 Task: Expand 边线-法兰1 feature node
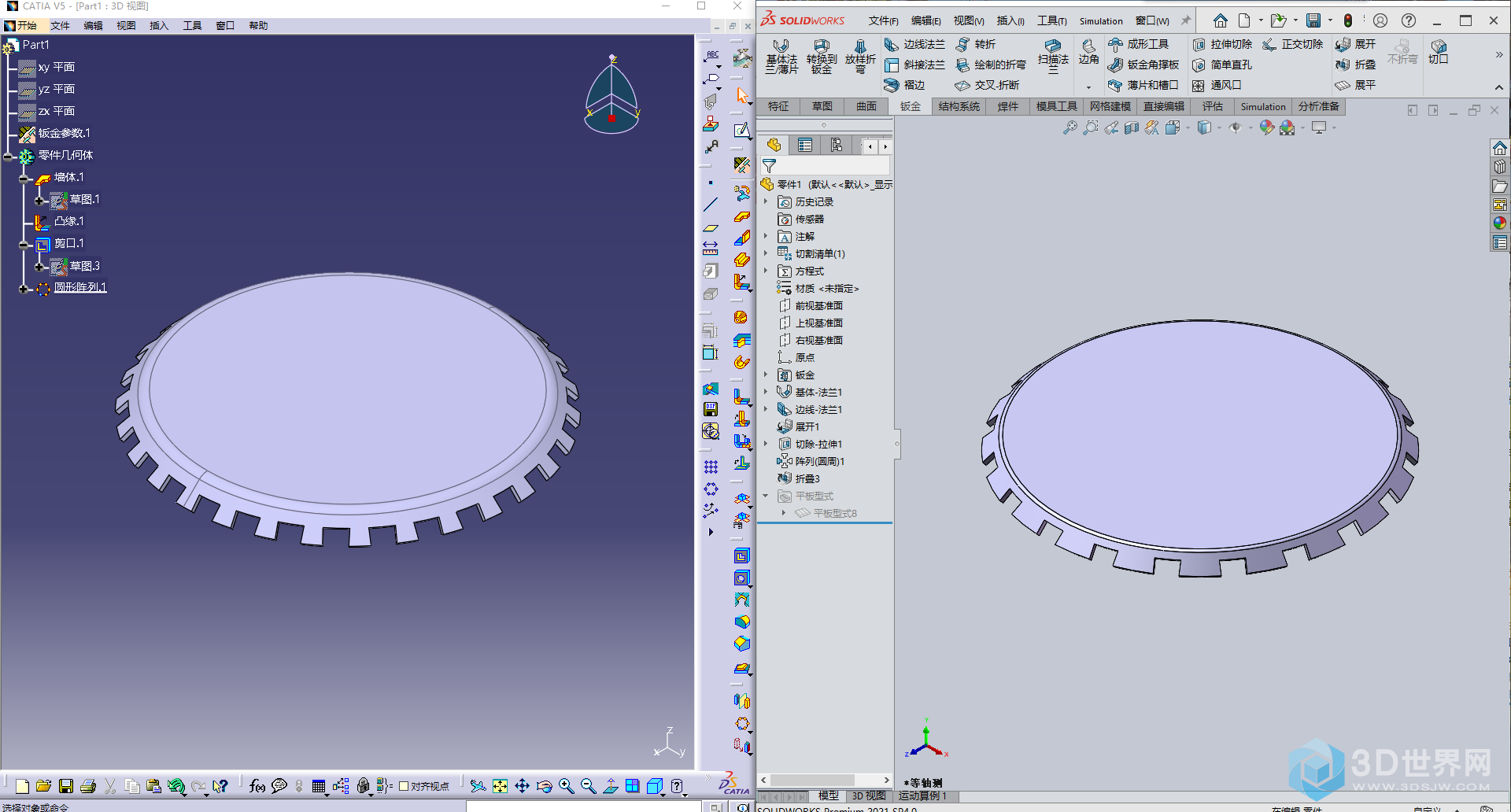point(766,410)
